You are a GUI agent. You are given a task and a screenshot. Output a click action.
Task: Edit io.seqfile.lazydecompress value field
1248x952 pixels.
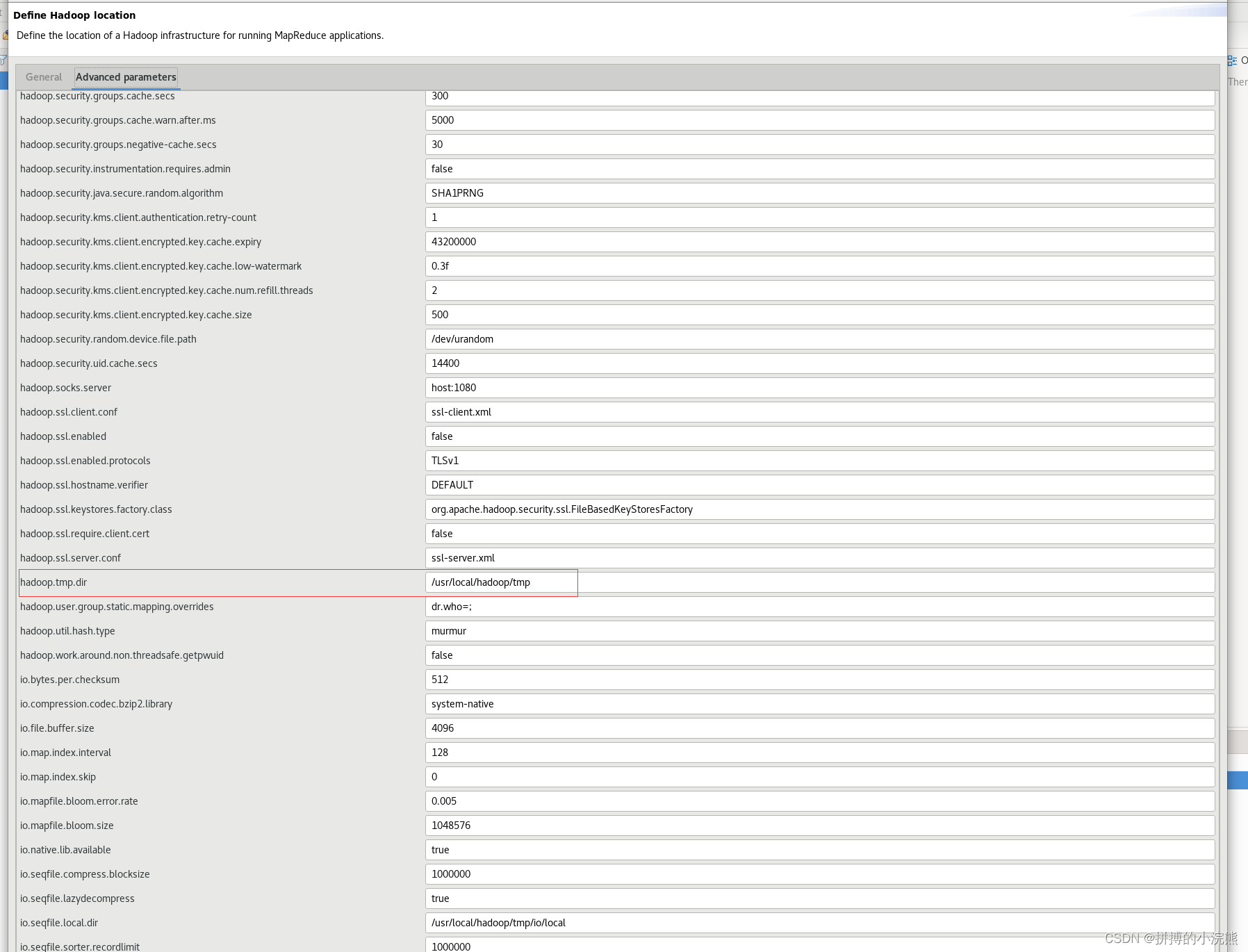(820, 898)
